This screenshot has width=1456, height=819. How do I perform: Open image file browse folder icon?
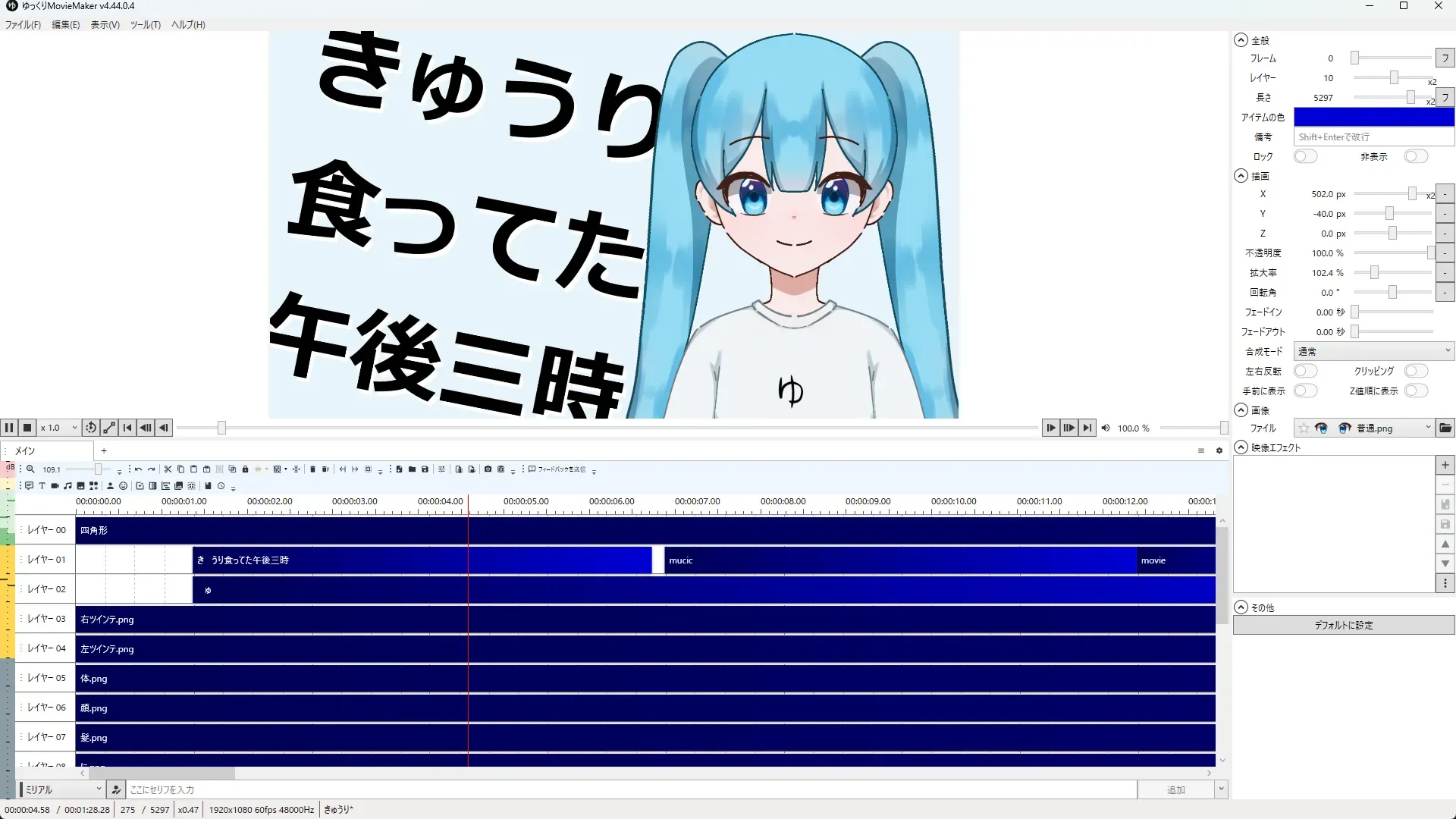pyautogui.click(x=1445, y=428)
